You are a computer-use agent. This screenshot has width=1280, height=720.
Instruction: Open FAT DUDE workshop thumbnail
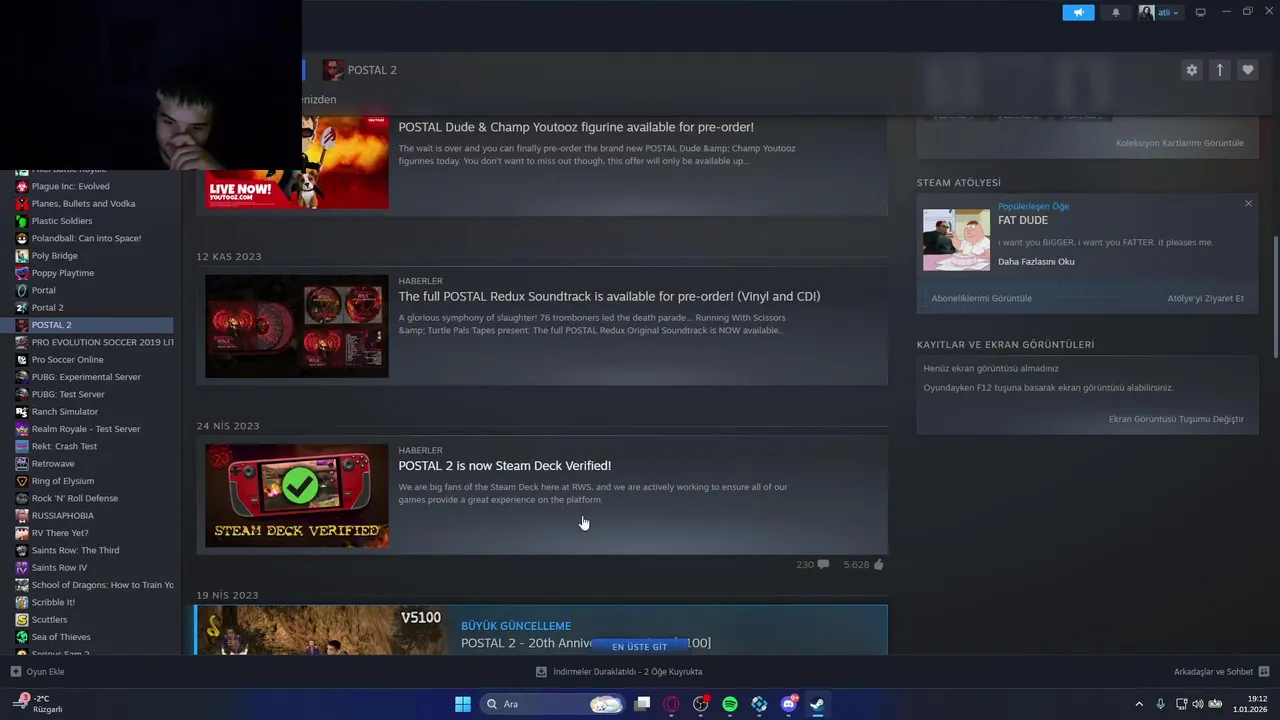coord(956,239)
